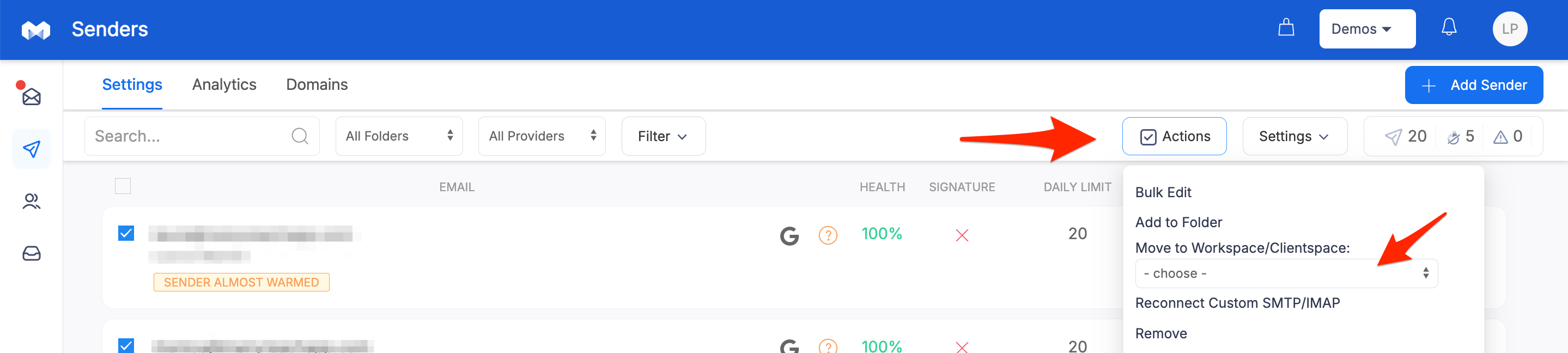Viewport: 1568px width, 353px height.
Task: Open the unified inbox mail icon in sidebar
Action: [31, 97]
